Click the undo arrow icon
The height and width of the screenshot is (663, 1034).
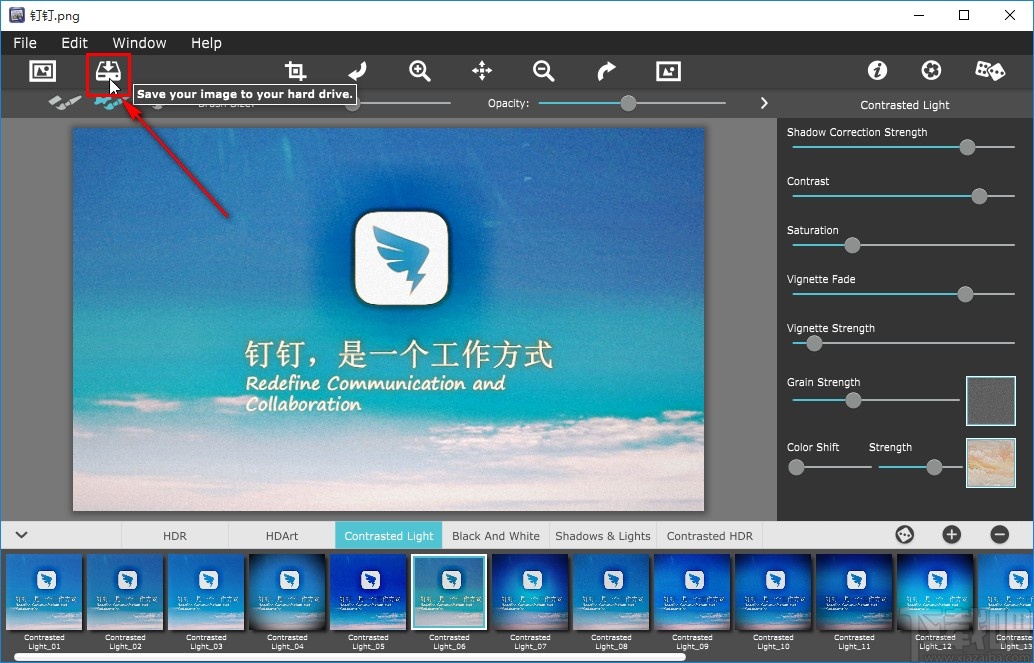pyautogui.click(x=357, y=71)
